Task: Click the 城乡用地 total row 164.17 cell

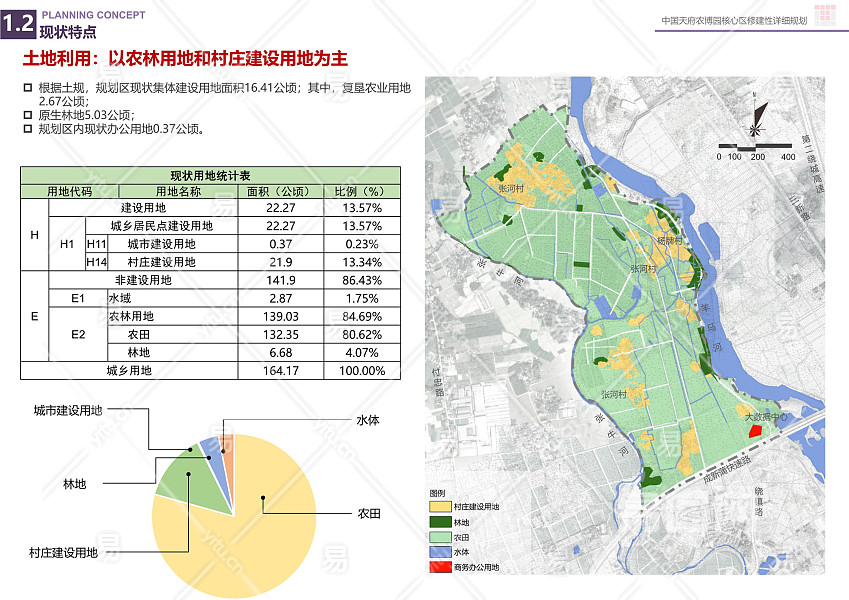Action: point(280,370)
